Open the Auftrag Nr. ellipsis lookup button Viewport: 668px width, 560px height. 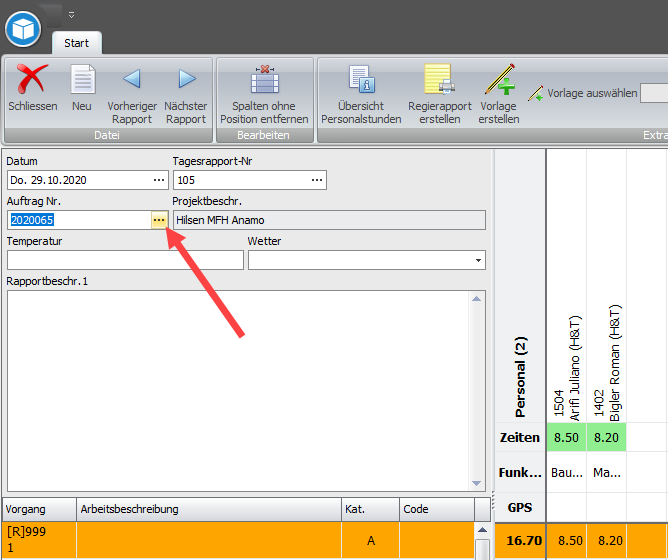(x=159, y=220)
